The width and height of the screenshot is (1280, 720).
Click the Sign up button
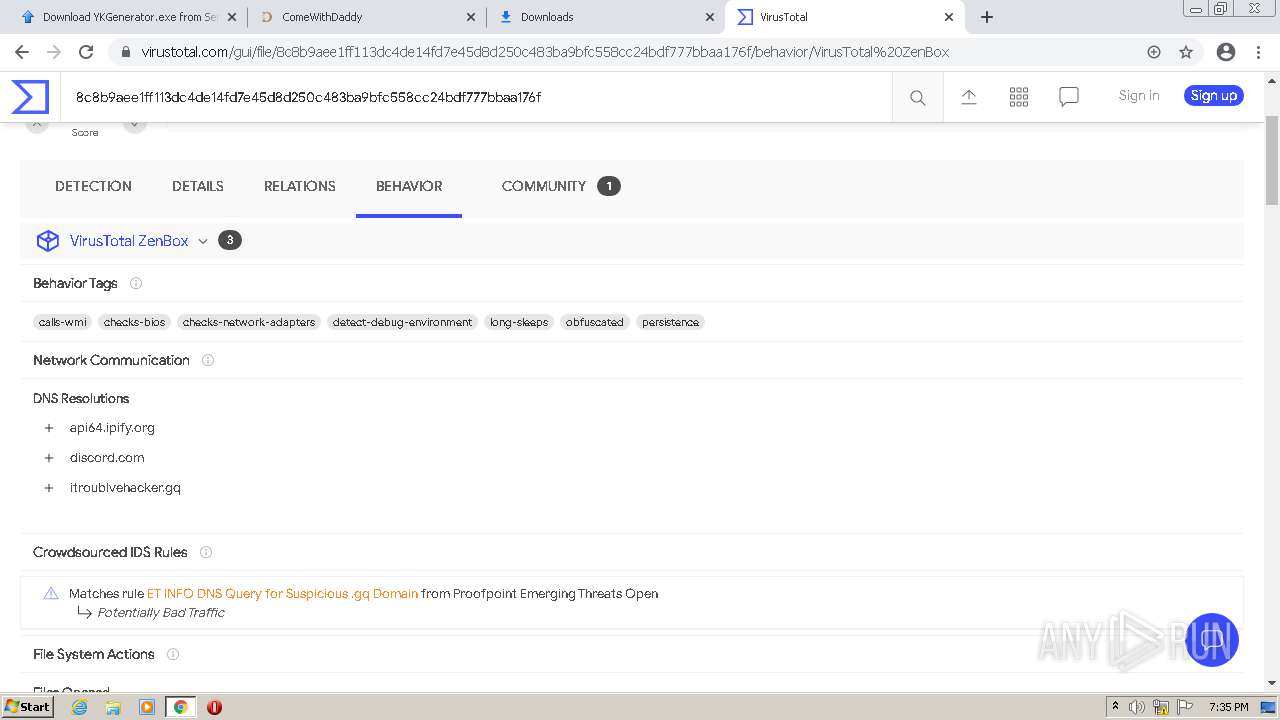click(x=1214, y=96)
